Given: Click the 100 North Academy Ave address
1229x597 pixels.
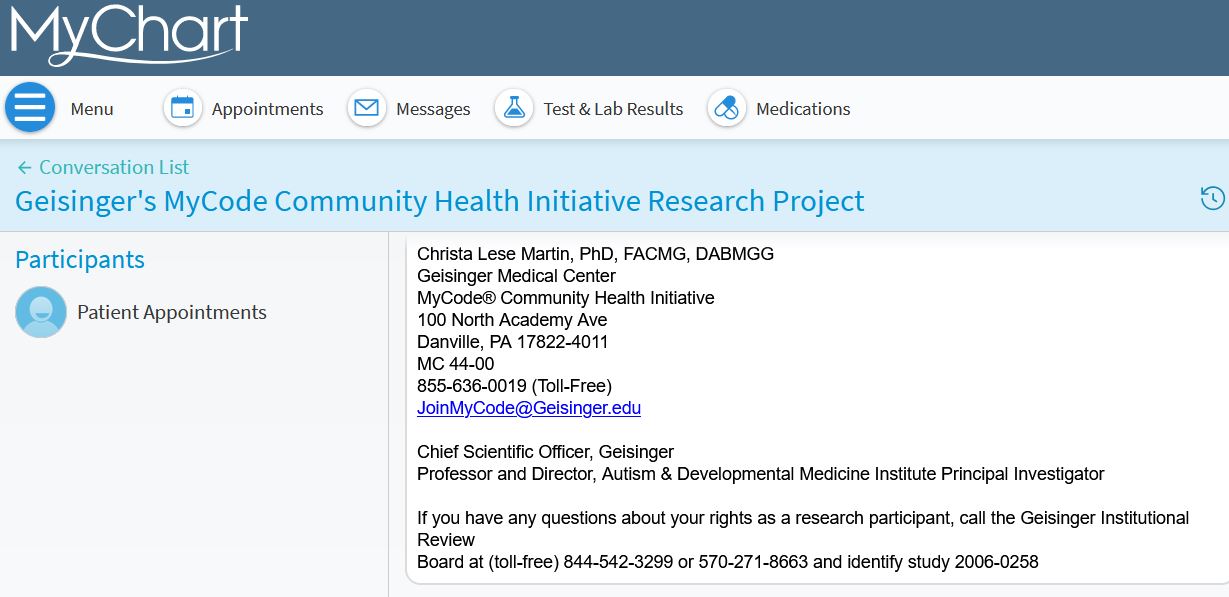Looking at the screenshot, I should 512,320.
